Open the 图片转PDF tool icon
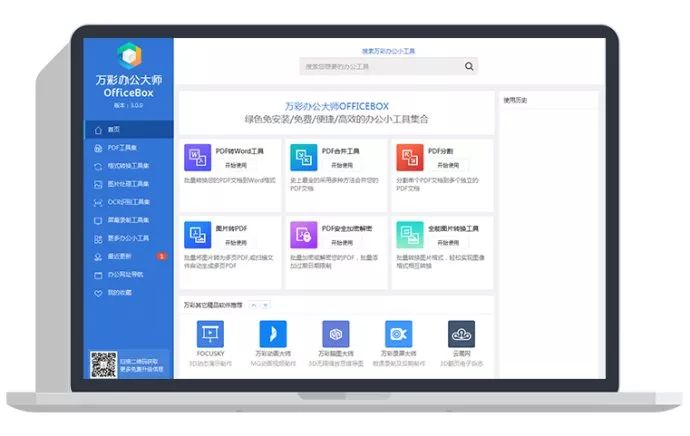The height and width of the screenshot is (436, 690). pyautogui.click(x=197, y=235)
